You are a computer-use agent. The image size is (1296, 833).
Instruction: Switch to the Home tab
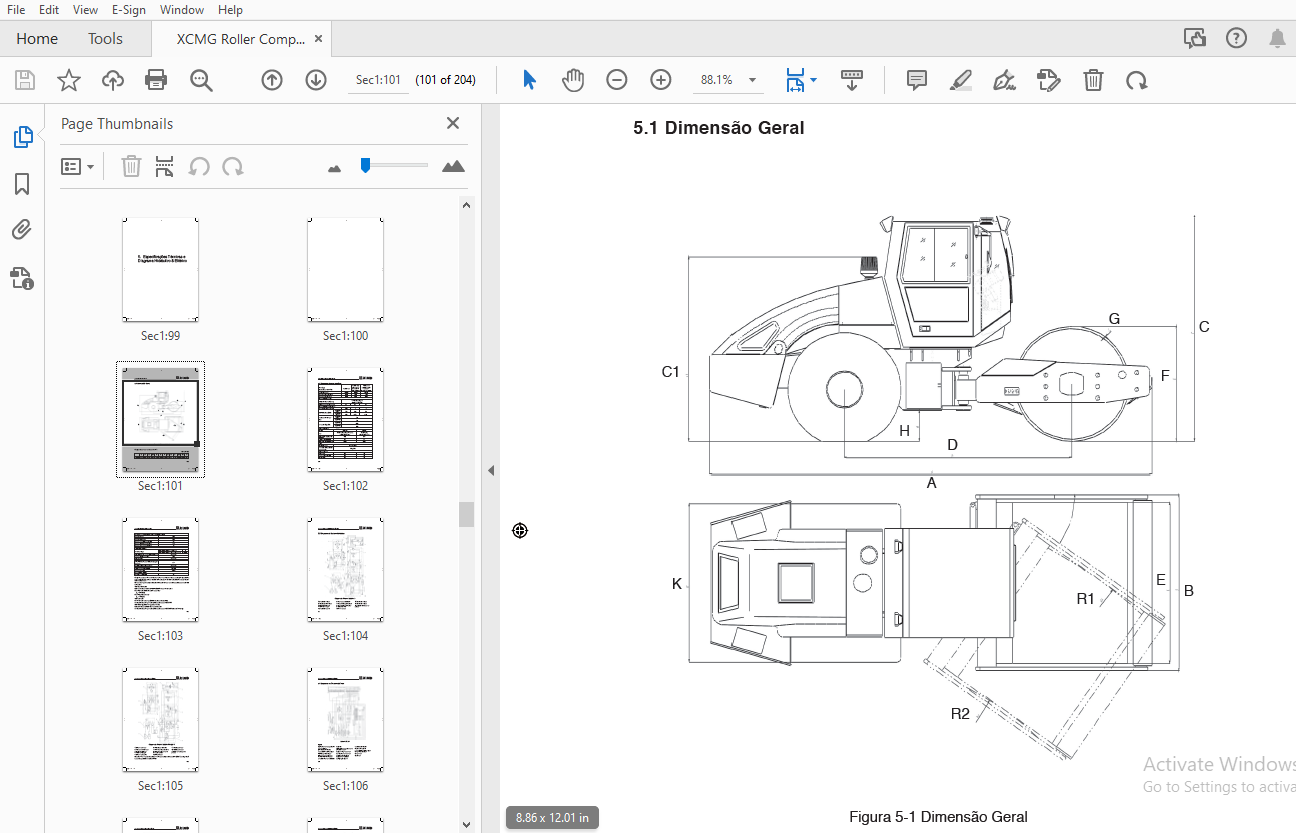pos(37,38)
